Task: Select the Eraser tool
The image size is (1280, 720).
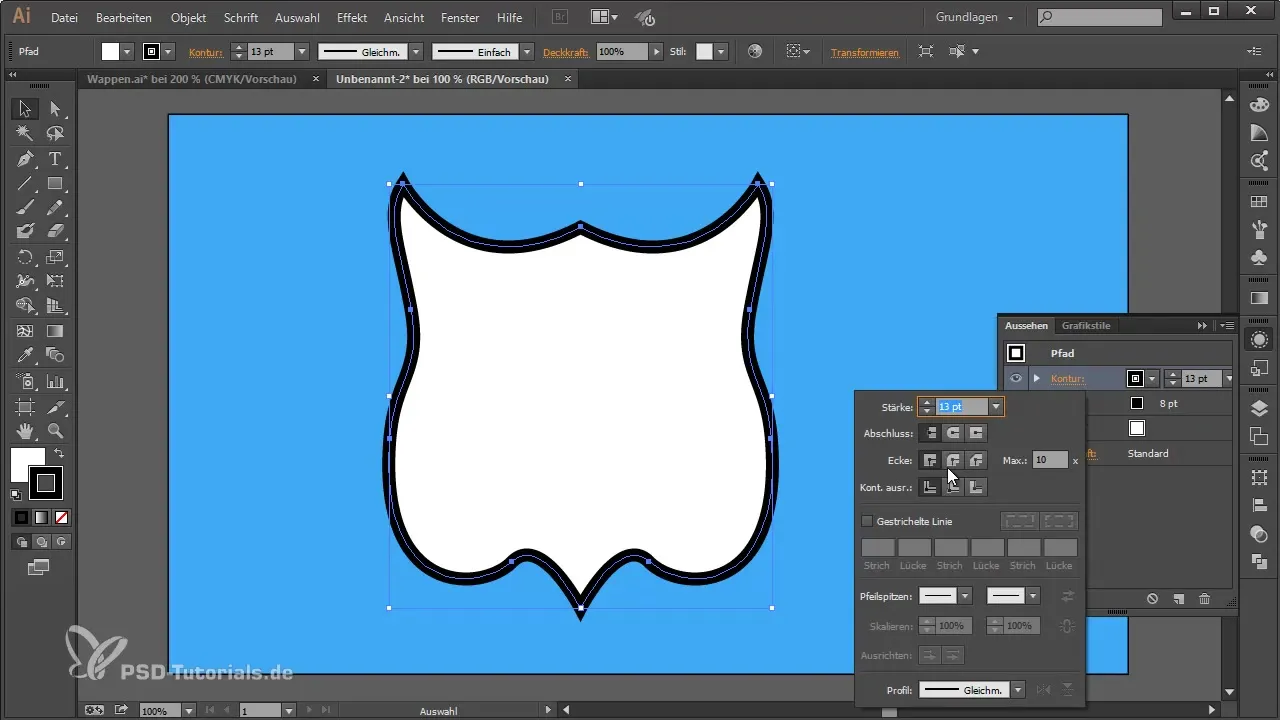Action: (x=55, y=231)
